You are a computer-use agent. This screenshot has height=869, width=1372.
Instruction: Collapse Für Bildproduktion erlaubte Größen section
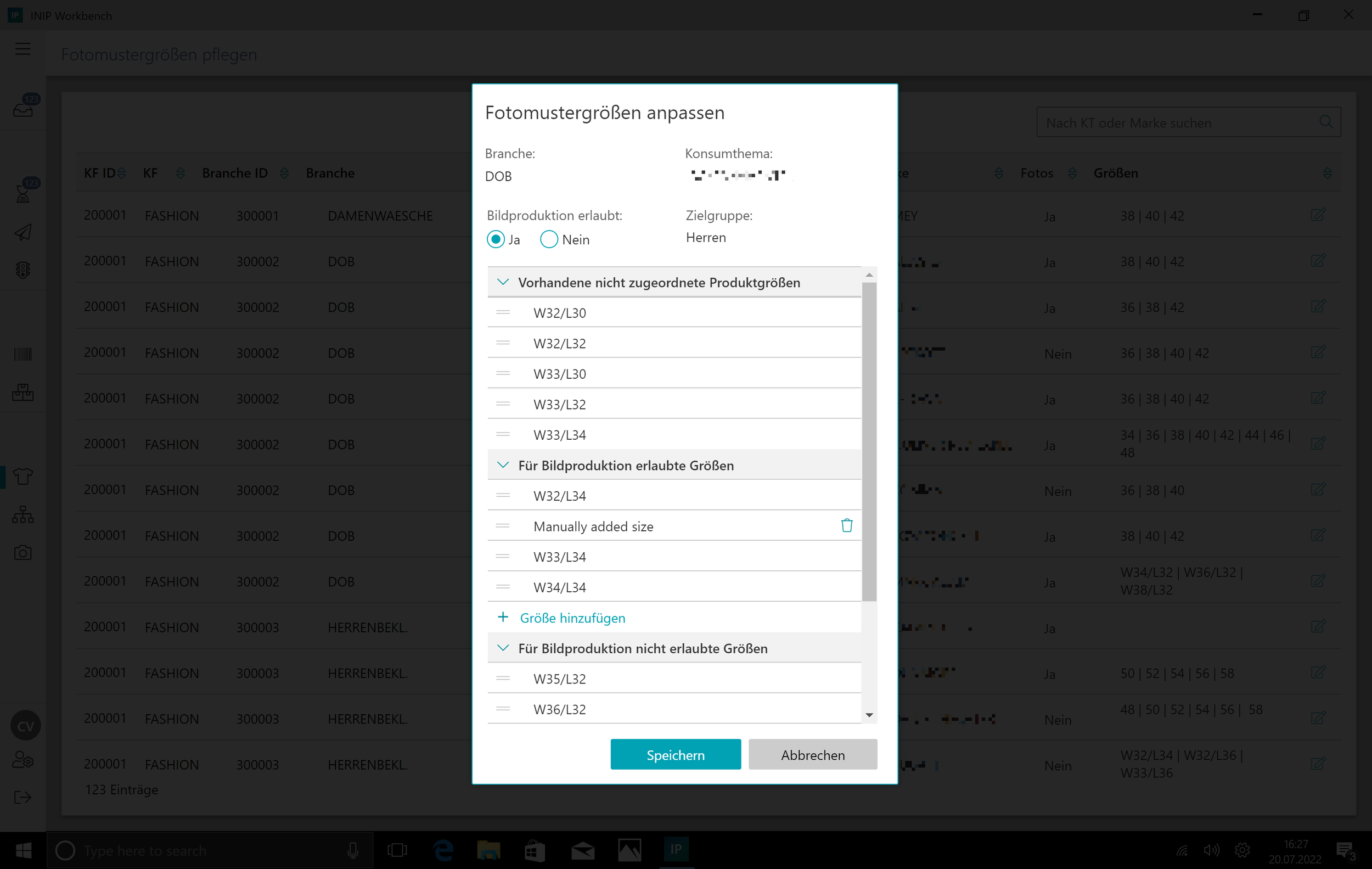(x=503, y=465)
